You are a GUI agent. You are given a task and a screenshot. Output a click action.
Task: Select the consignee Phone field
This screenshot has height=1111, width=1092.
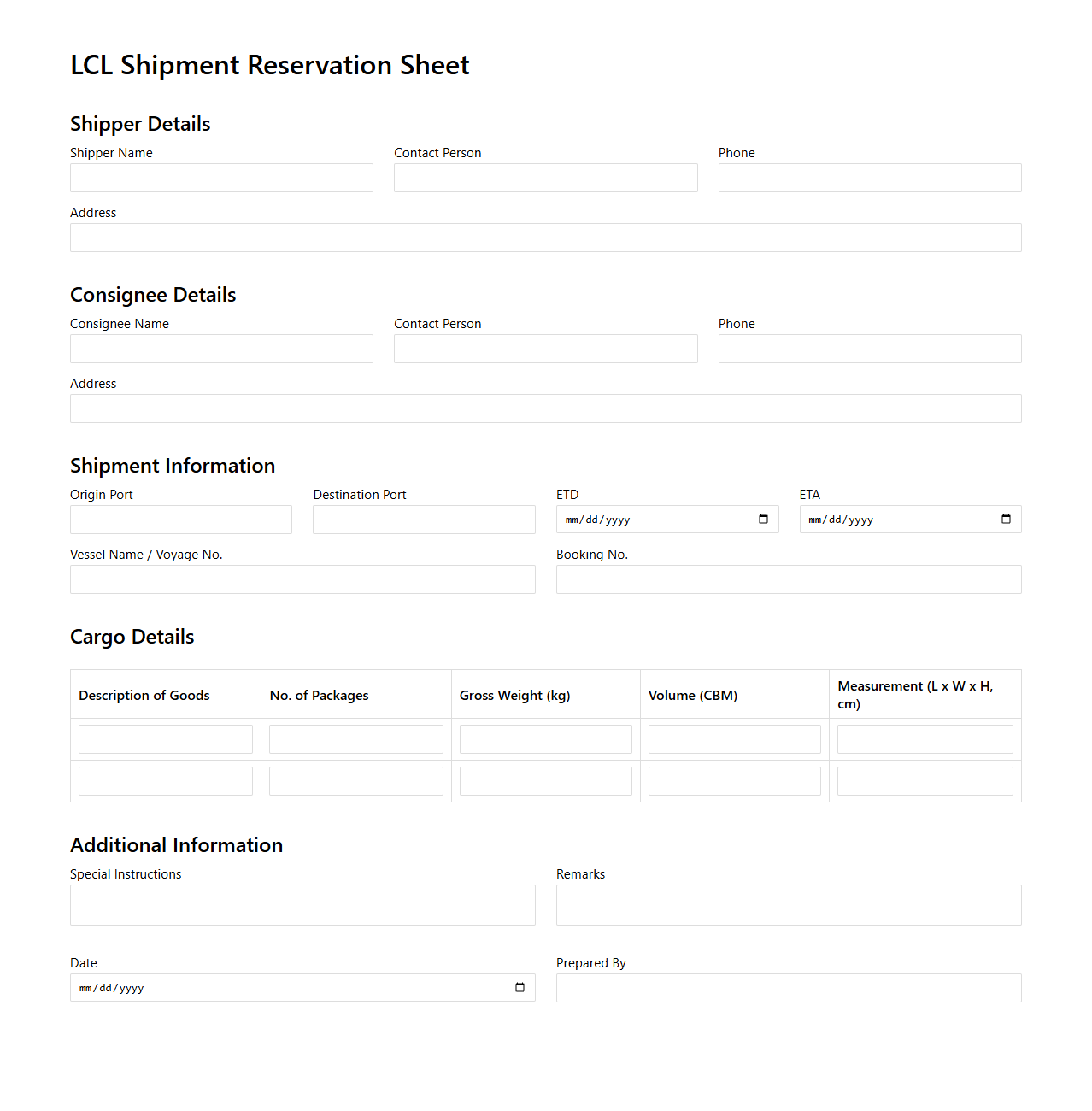tap(869, 349)
